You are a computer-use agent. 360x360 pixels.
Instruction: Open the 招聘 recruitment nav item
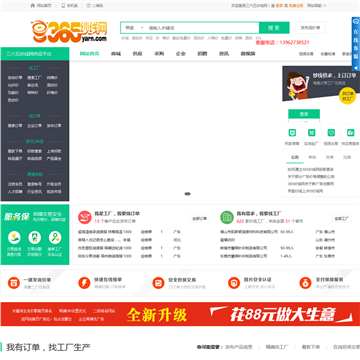(202, 53)
